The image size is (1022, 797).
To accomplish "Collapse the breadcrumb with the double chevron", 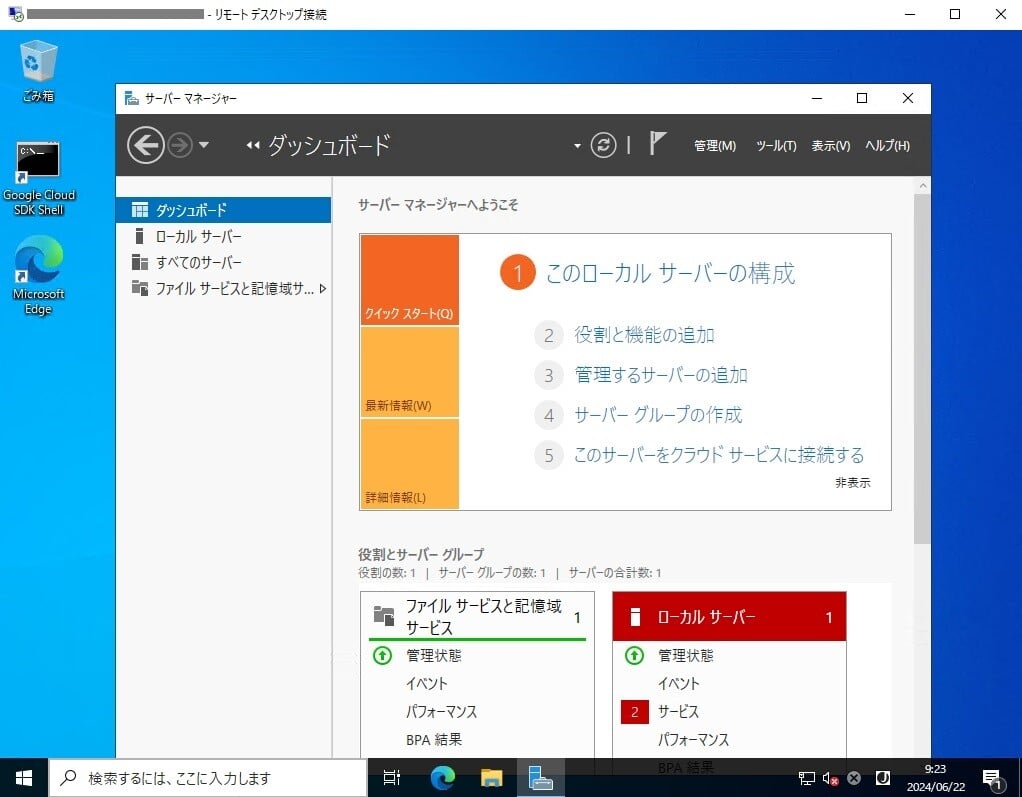I will pos(252,145).
